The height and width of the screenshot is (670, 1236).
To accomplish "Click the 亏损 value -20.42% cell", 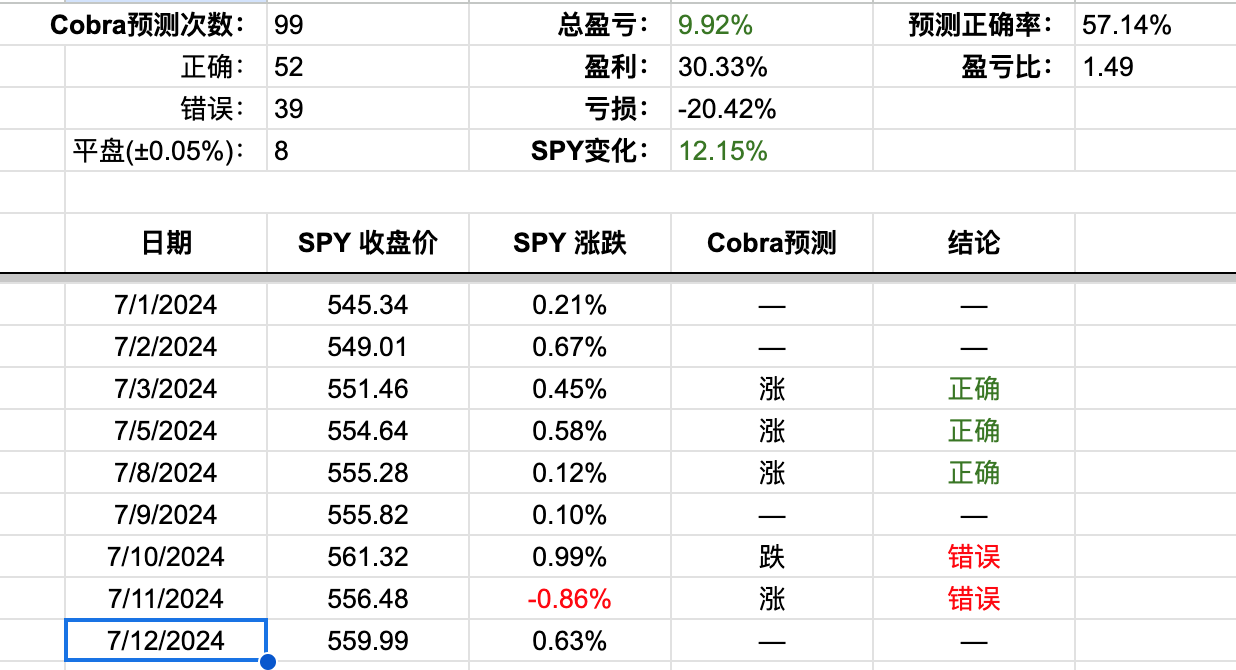I will coord(771,109).
